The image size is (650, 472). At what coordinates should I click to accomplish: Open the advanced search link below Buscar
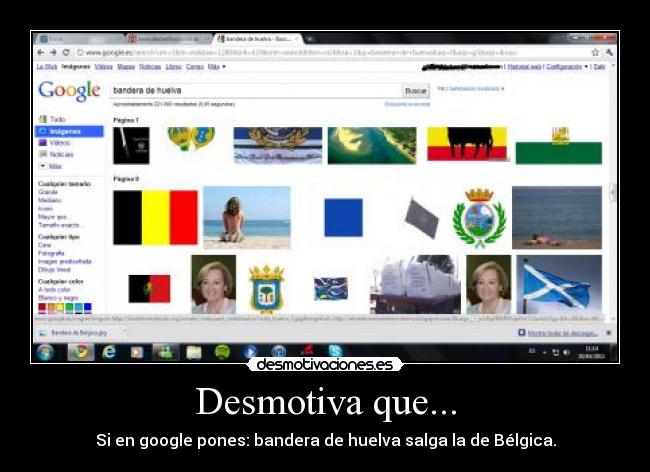coord(407,104)
